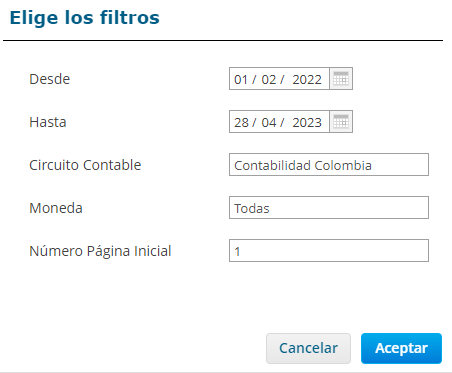Click the Cancelar button
This screenshot has width=452, height=373.
click(308, 348)
